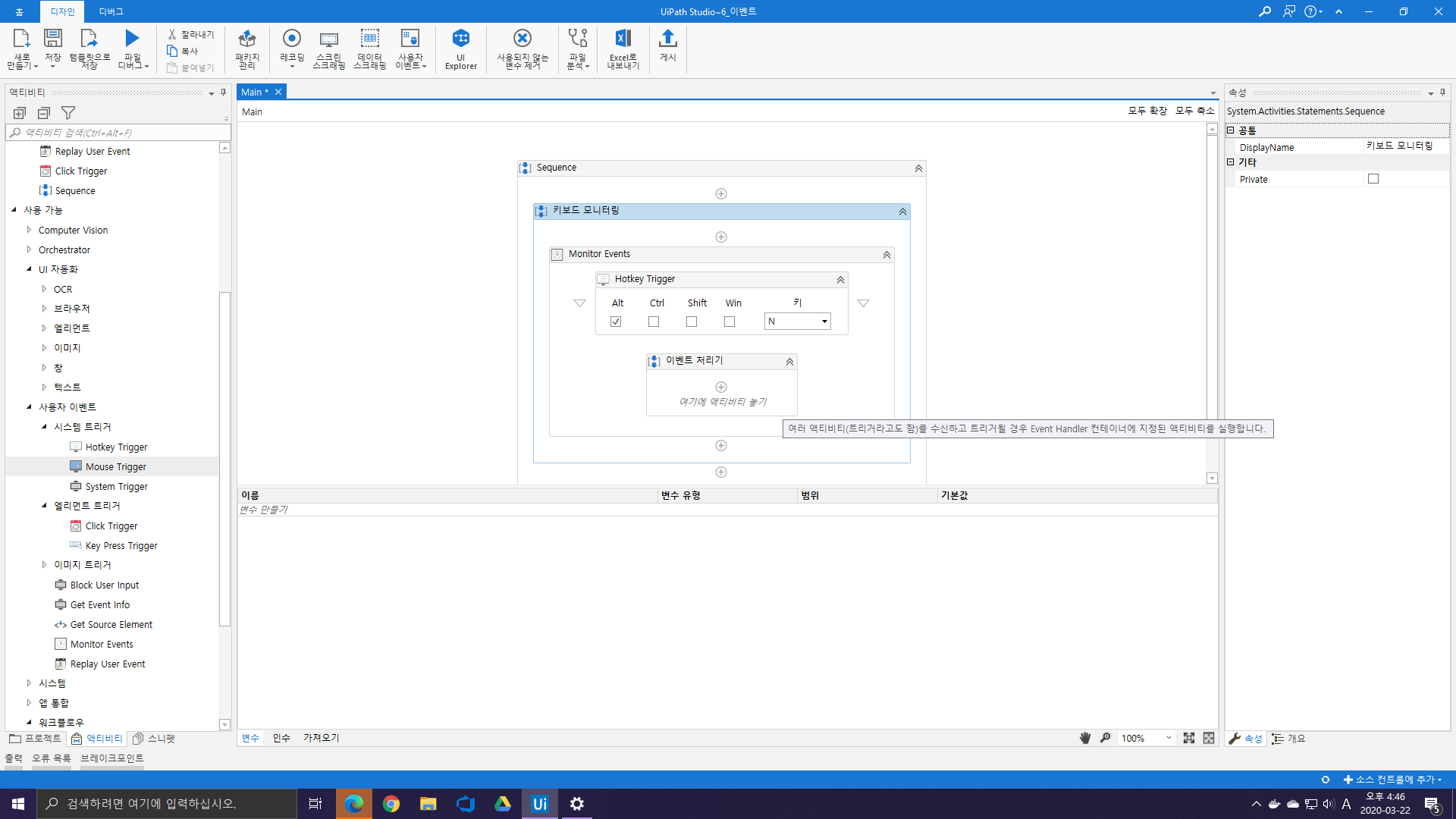Image resolution: width=1456 pixels, height=819 pixels.
Task: Uncheck the Alt modifier checkbox
Action: [616, 322]
